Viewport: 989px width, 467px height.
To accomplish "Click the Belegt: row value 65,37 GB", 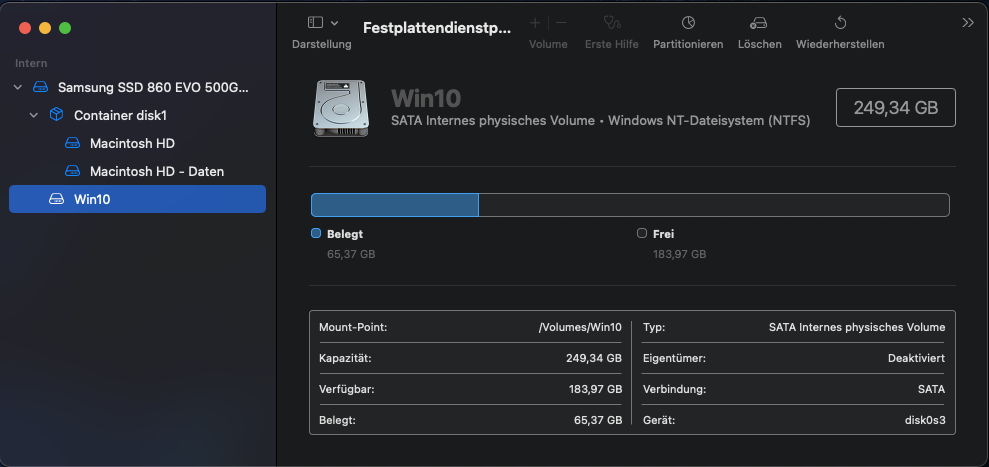I will (x=598, y=420).
